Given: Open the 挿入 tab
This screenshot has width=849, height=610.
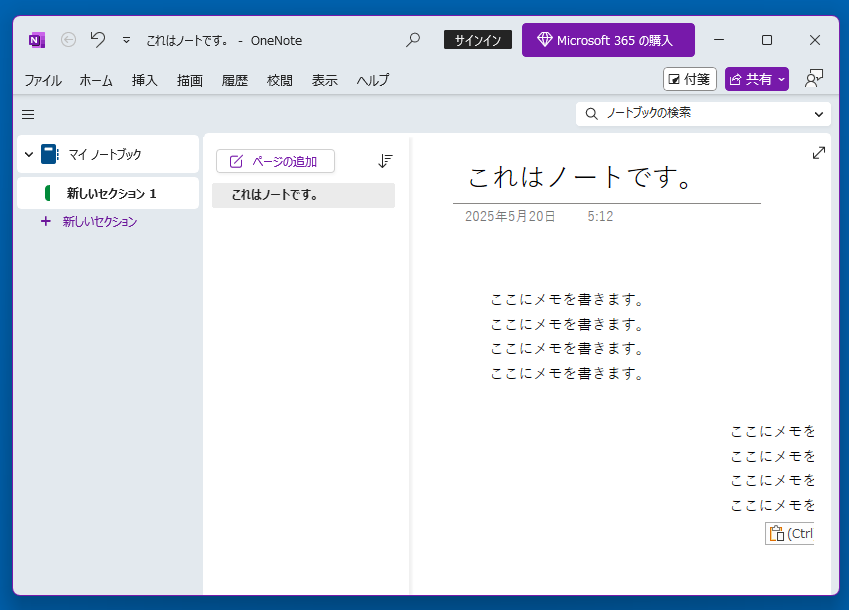Looking at the screenshot, I should coord(145,80).
